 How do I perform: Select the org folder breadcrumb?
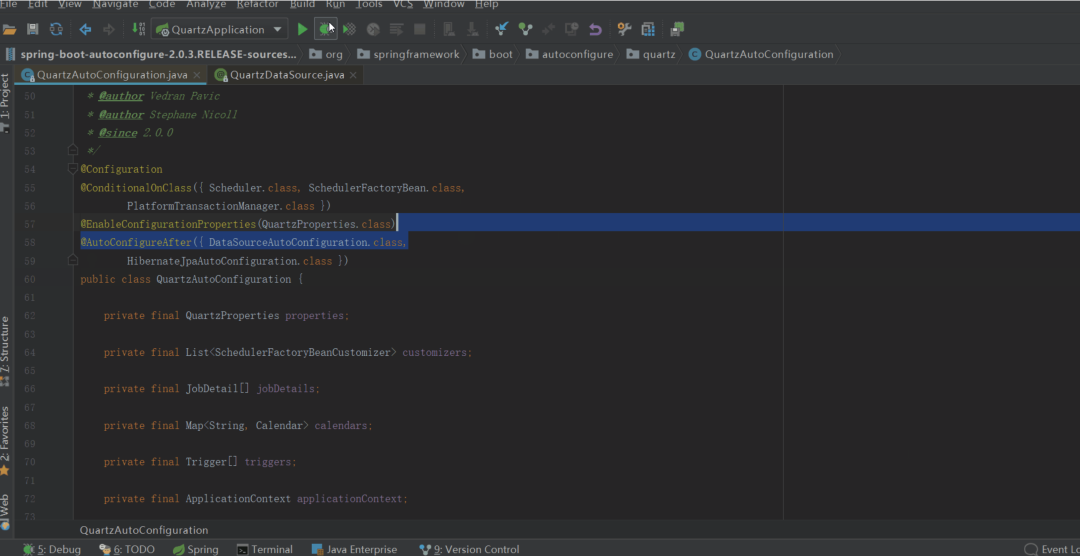326,54
